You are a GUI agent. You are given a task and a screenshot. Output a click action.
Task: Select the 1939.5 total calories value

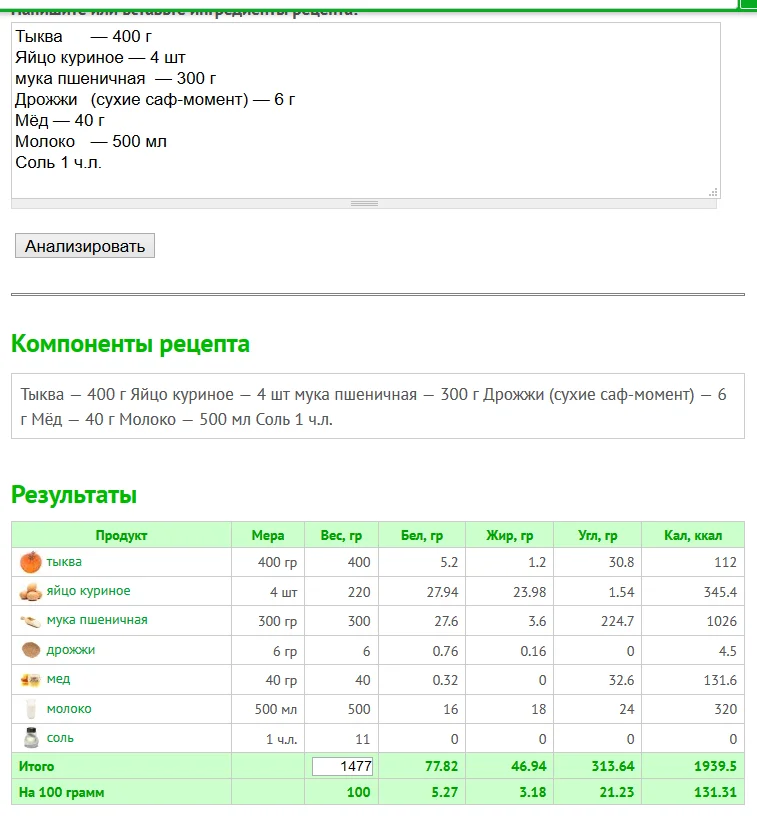coord(715,766)
